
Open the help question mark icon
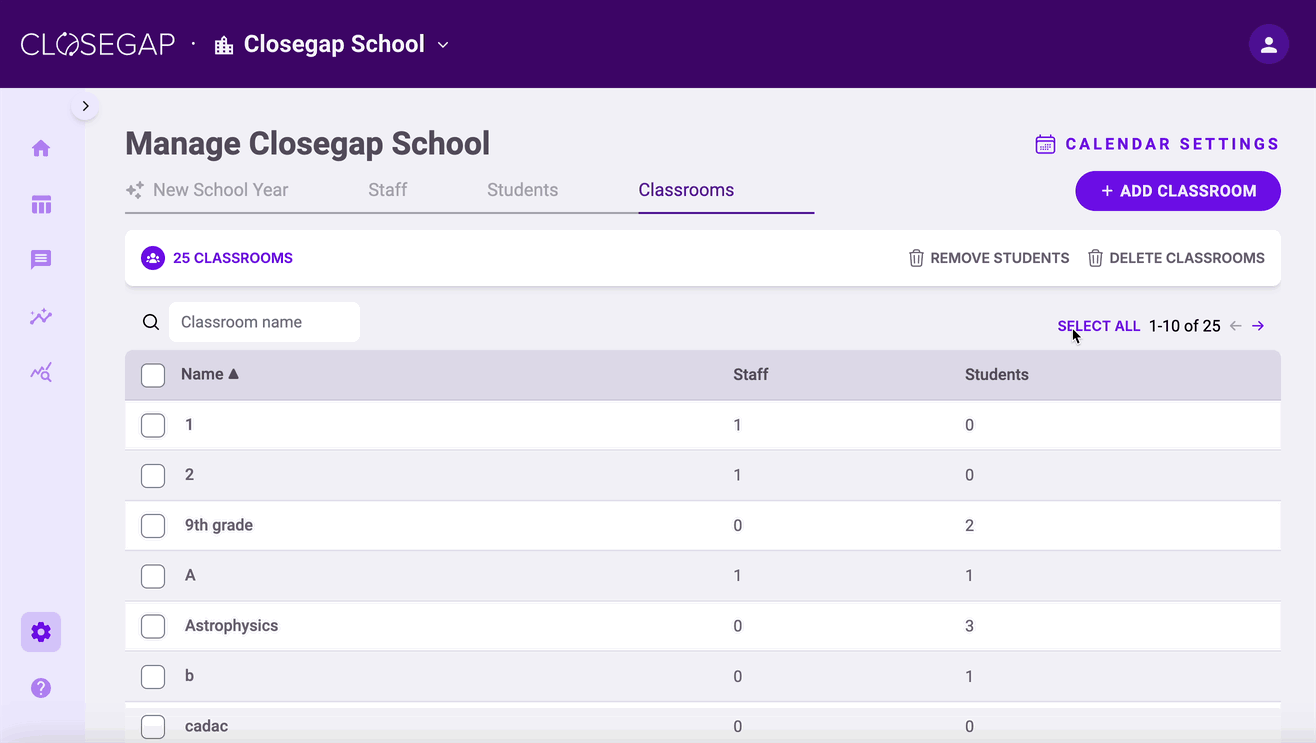click(41, 688)
